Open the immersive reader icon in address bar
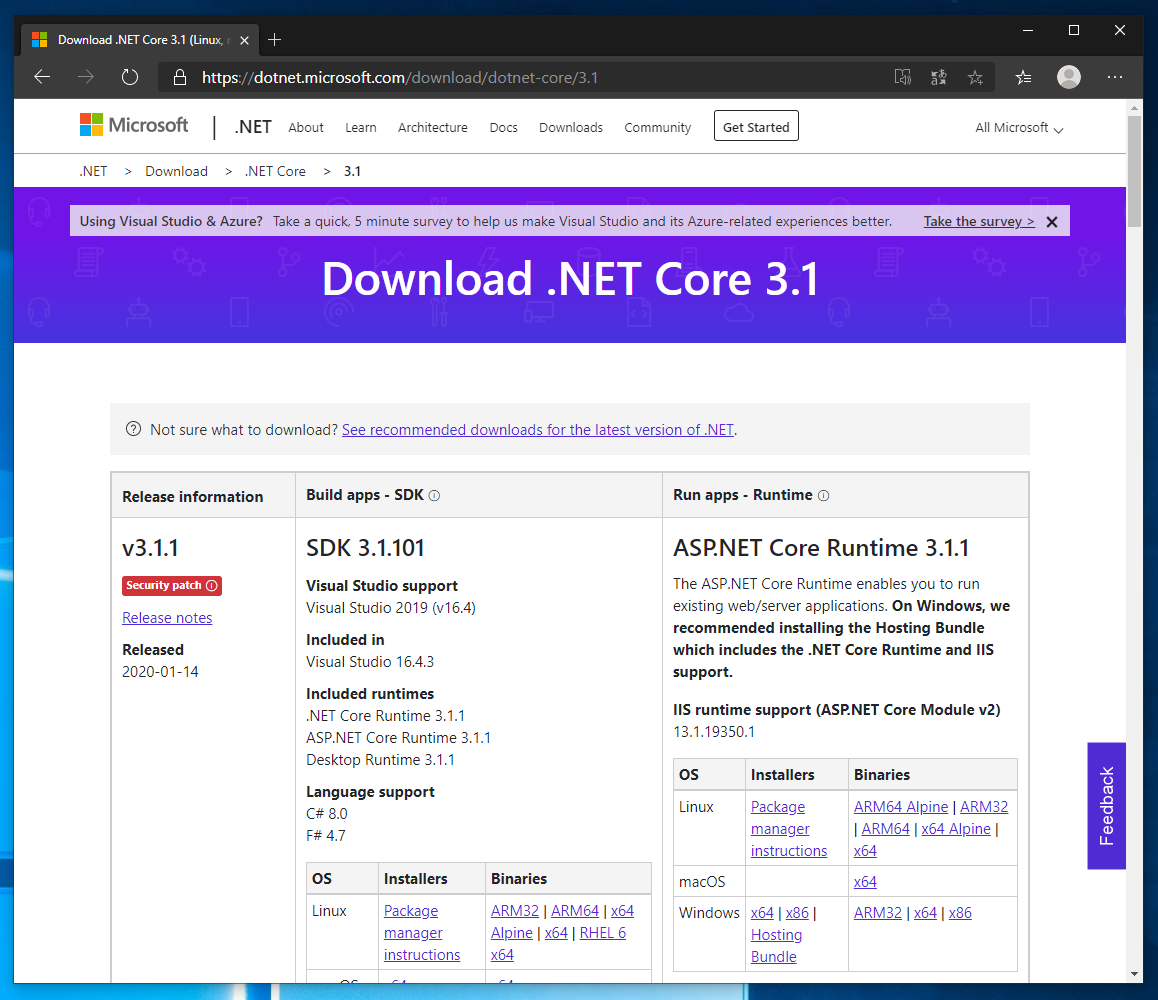Screen dimensions: 1158x1000 pyautogui.click(x=902, y=77)
